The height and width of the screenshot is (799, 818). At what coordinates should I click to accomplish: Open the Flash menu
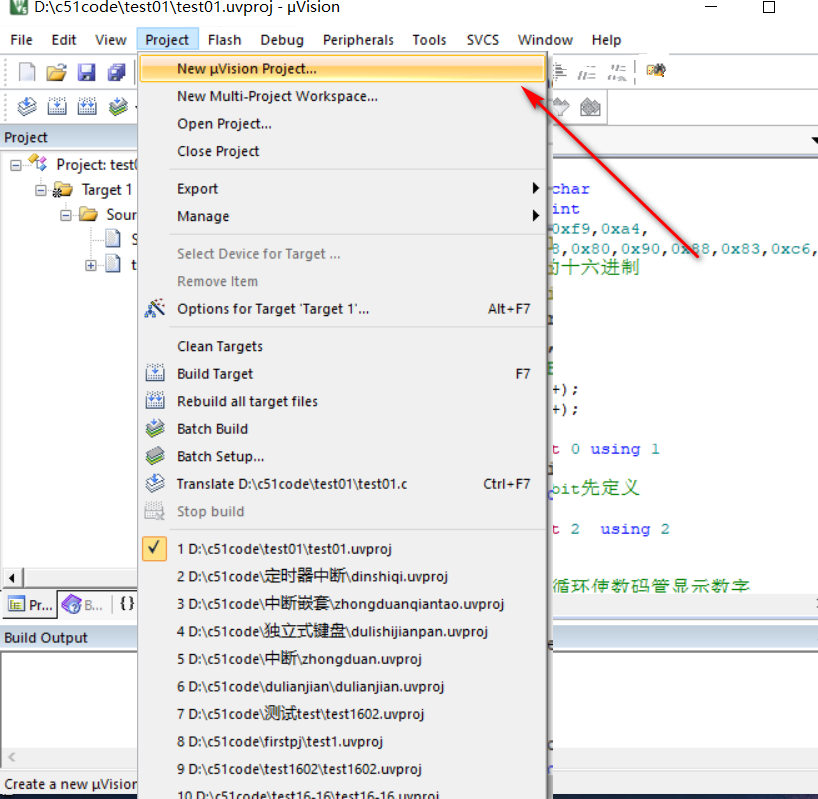tap(224, 40)
